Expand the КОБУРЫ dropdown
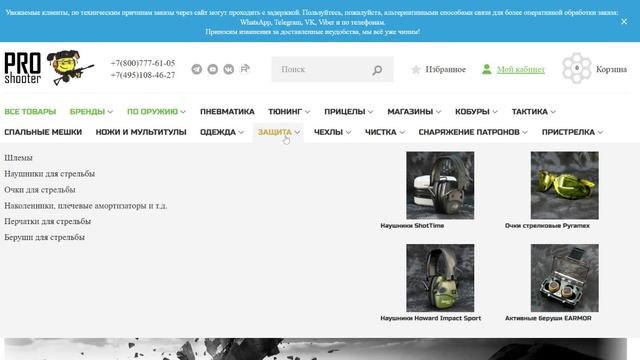This screenshot has width=640, height=360. (476, 111)
